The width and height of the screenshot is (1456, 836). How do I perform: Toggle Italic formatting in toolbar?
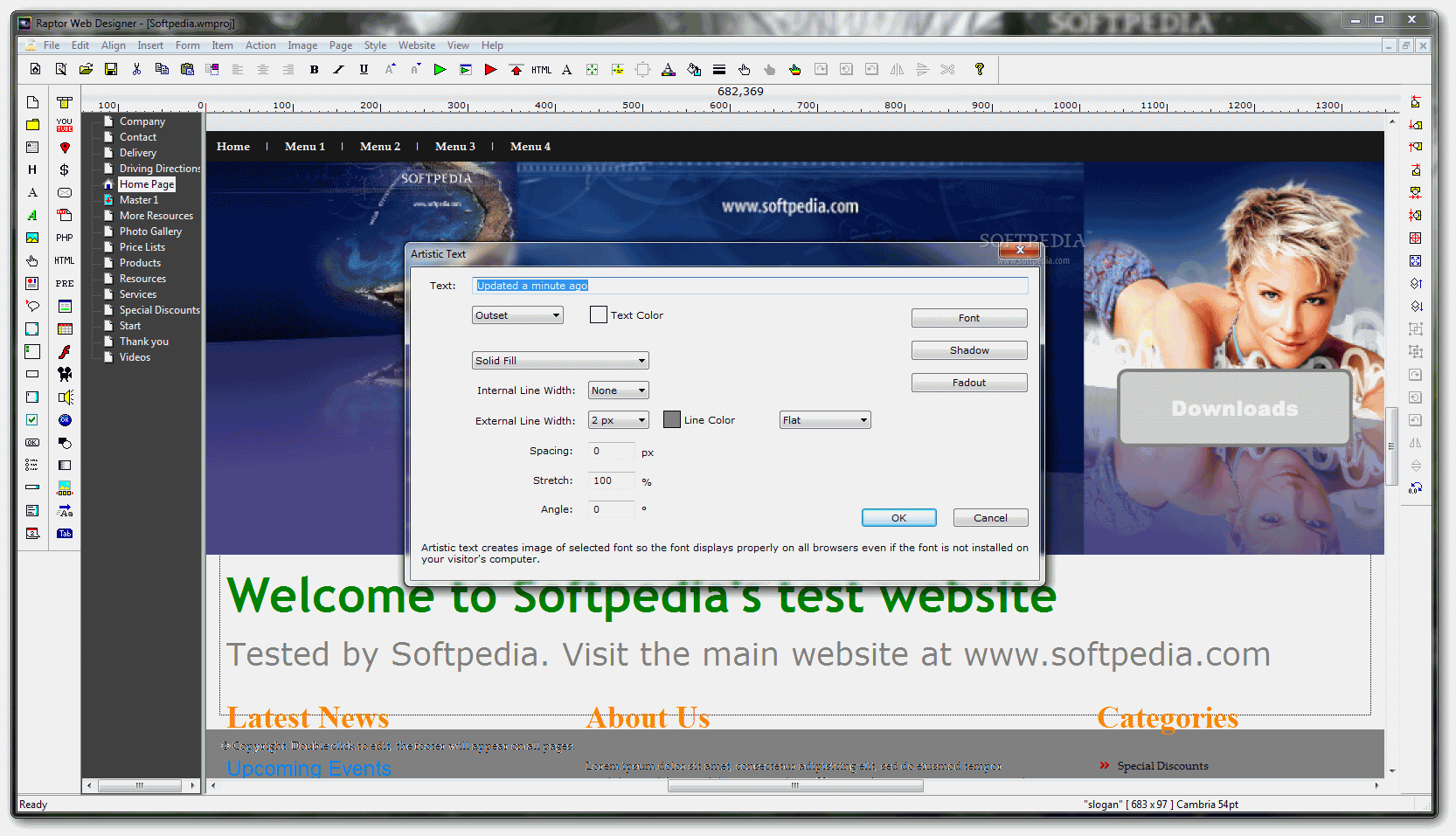[339, 69]
